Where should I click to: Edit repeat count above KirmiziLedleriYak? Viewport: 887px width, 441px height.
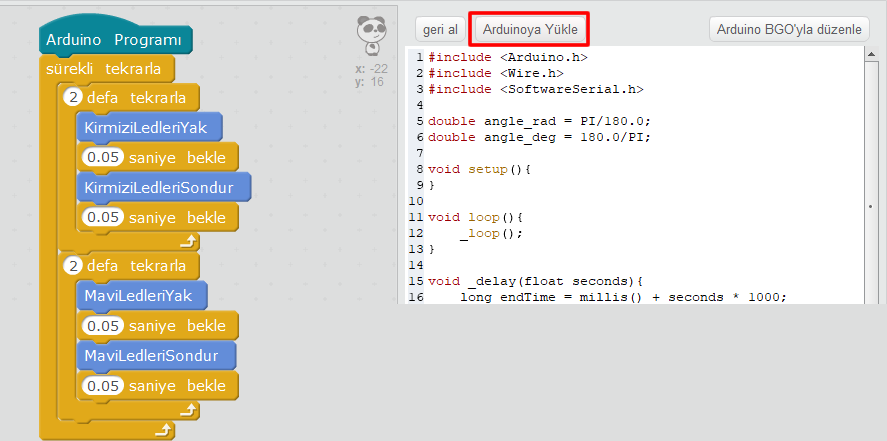point(72,97)
